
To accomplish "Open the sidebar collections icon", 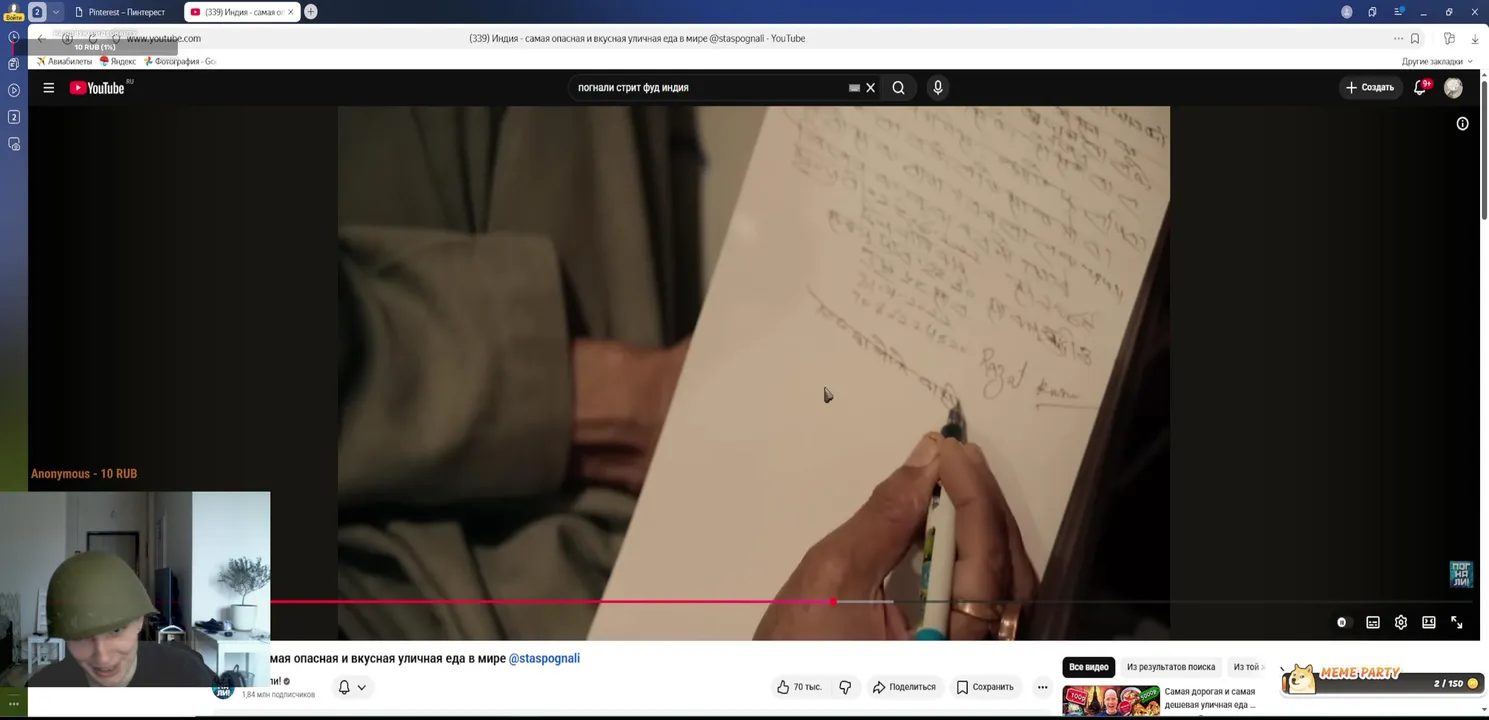I will [14, 63].
